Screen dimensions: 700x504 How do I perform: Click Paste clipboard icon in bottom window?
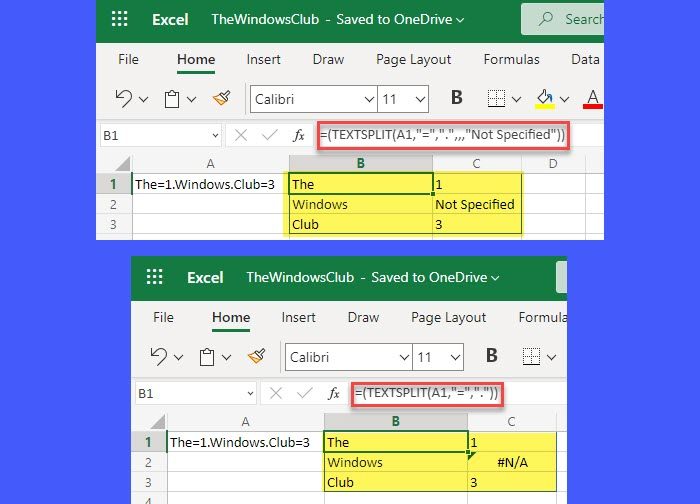click(207, 357)
